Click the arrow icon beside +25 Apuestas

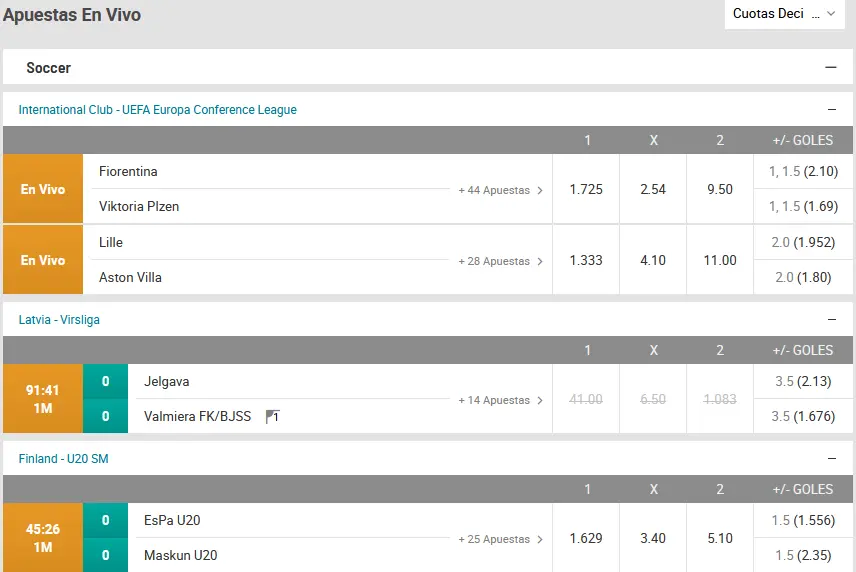click(x=540, y=539)
